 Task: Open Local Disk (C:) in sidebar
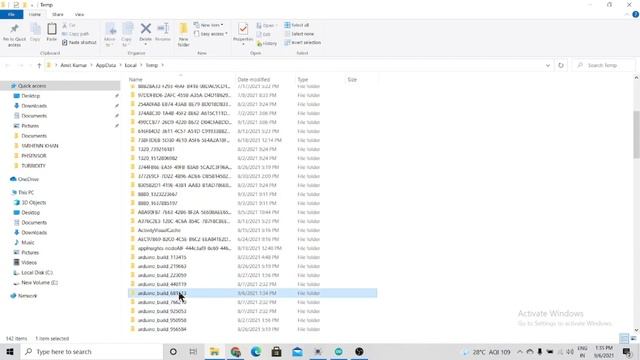[x=37, y=273]
